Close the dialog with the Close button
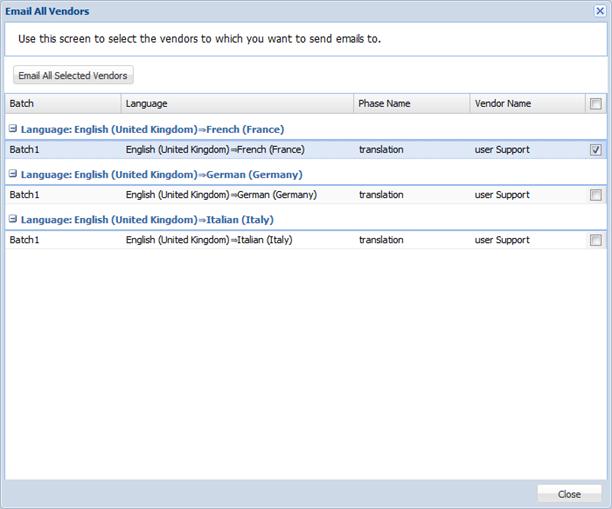 pyautogui.click(x=569, y=494)
